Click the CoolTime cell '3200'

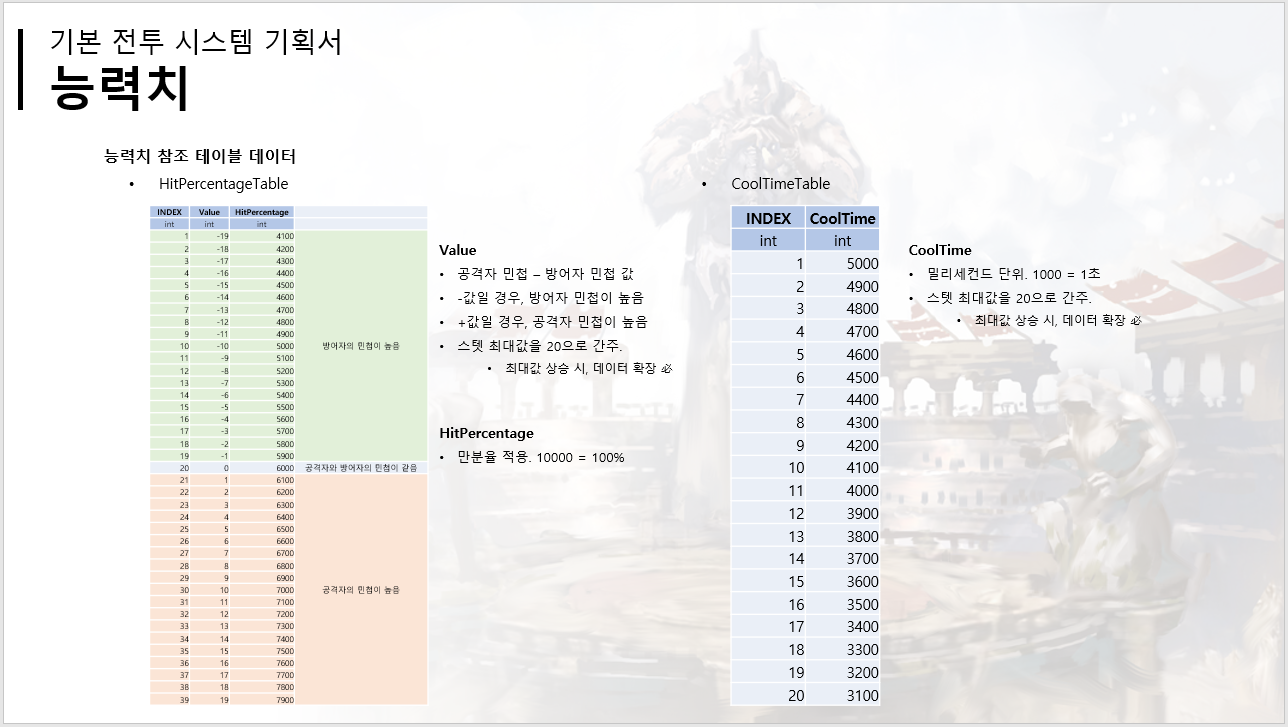[843, 673]
